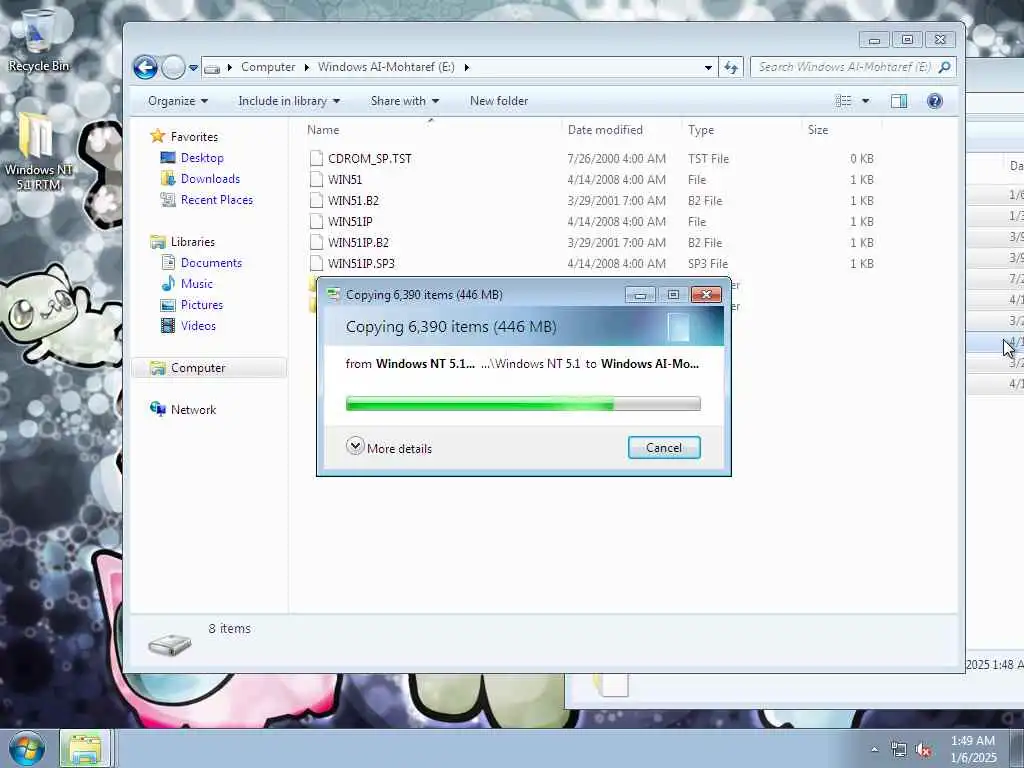The height and width of the screenshot is (768, 1024).
Task: Open Desktop under Favorites
Action: click(202, 157)
